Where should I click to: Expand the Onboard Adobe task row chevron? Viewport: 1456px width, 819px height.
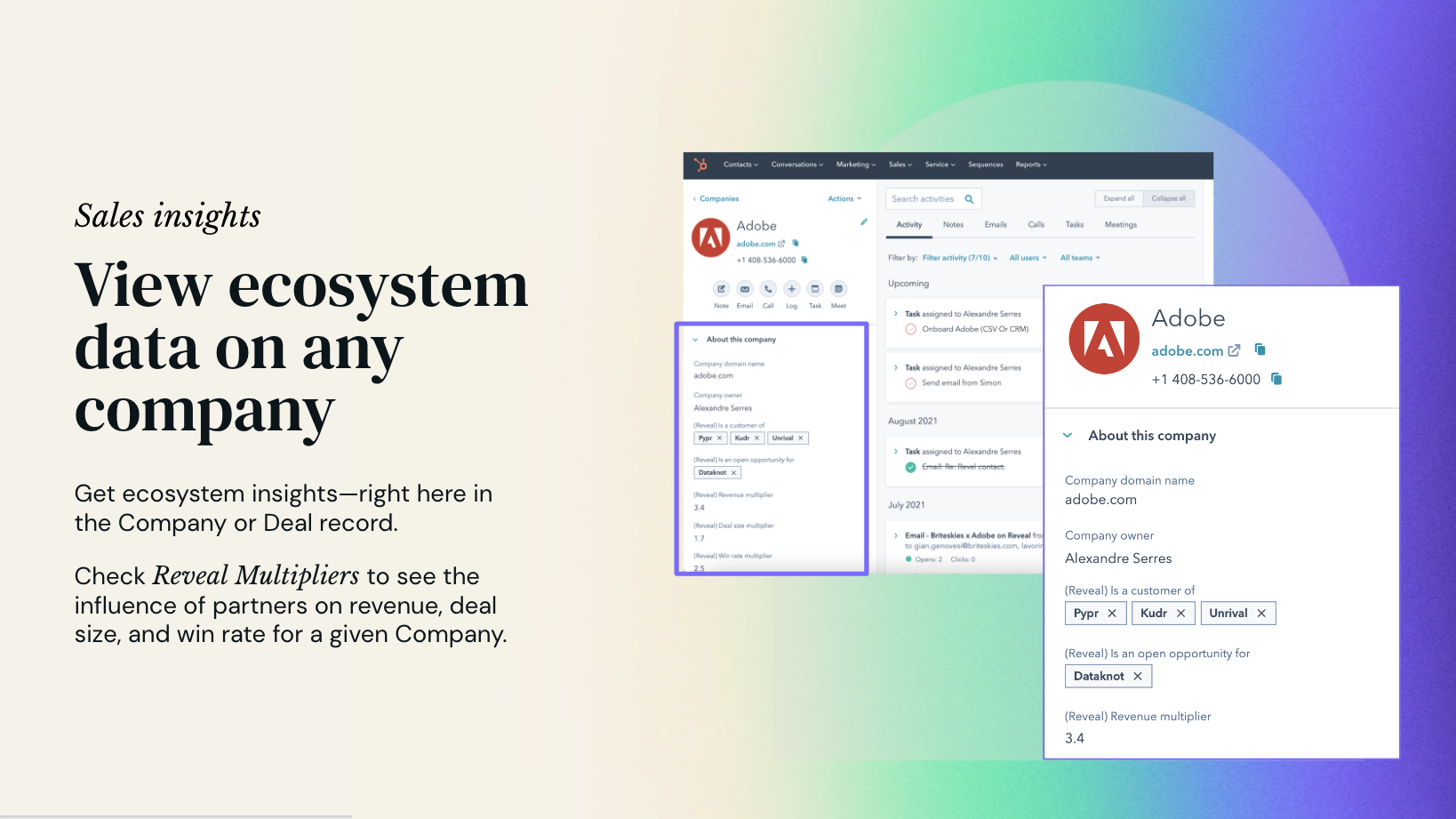point(896,314)
